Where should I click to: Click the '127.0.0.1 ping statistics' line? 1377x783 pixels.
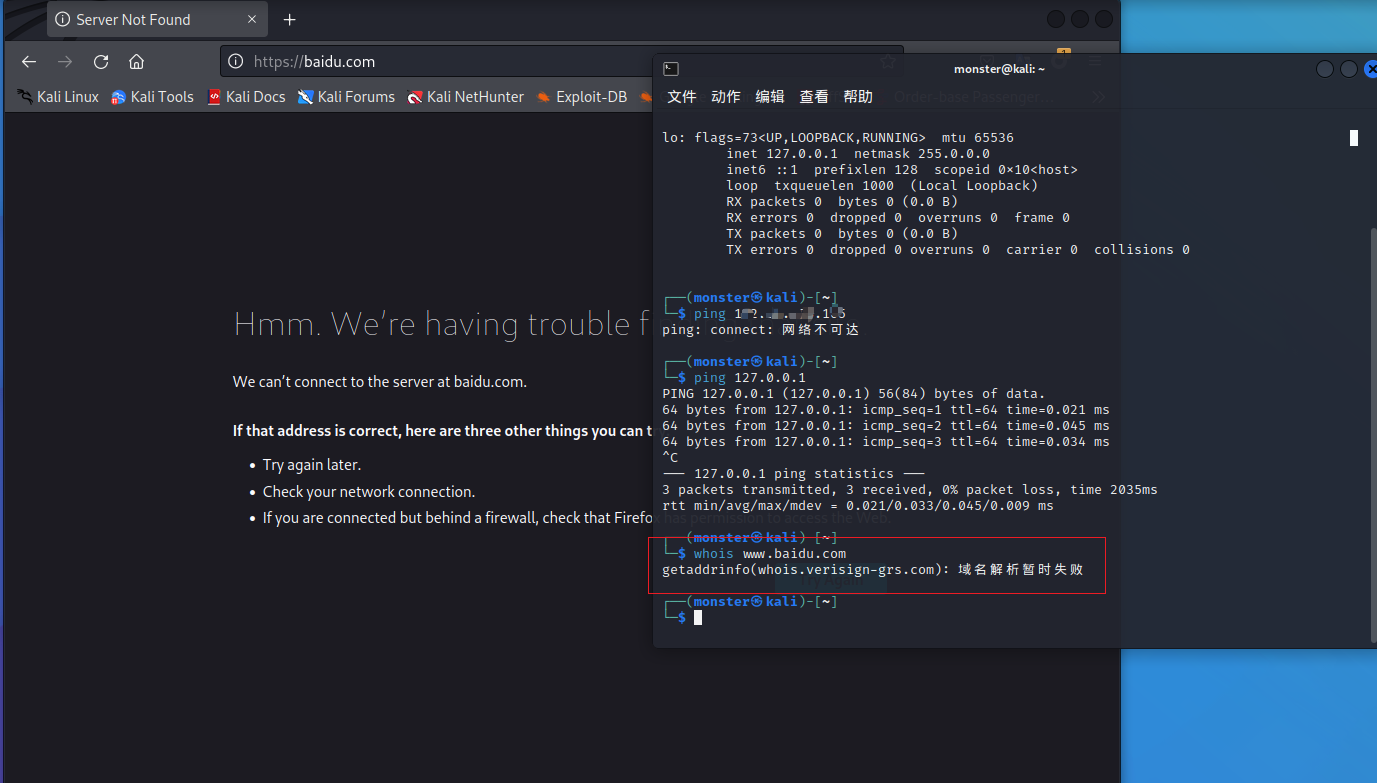coord(793,474)
